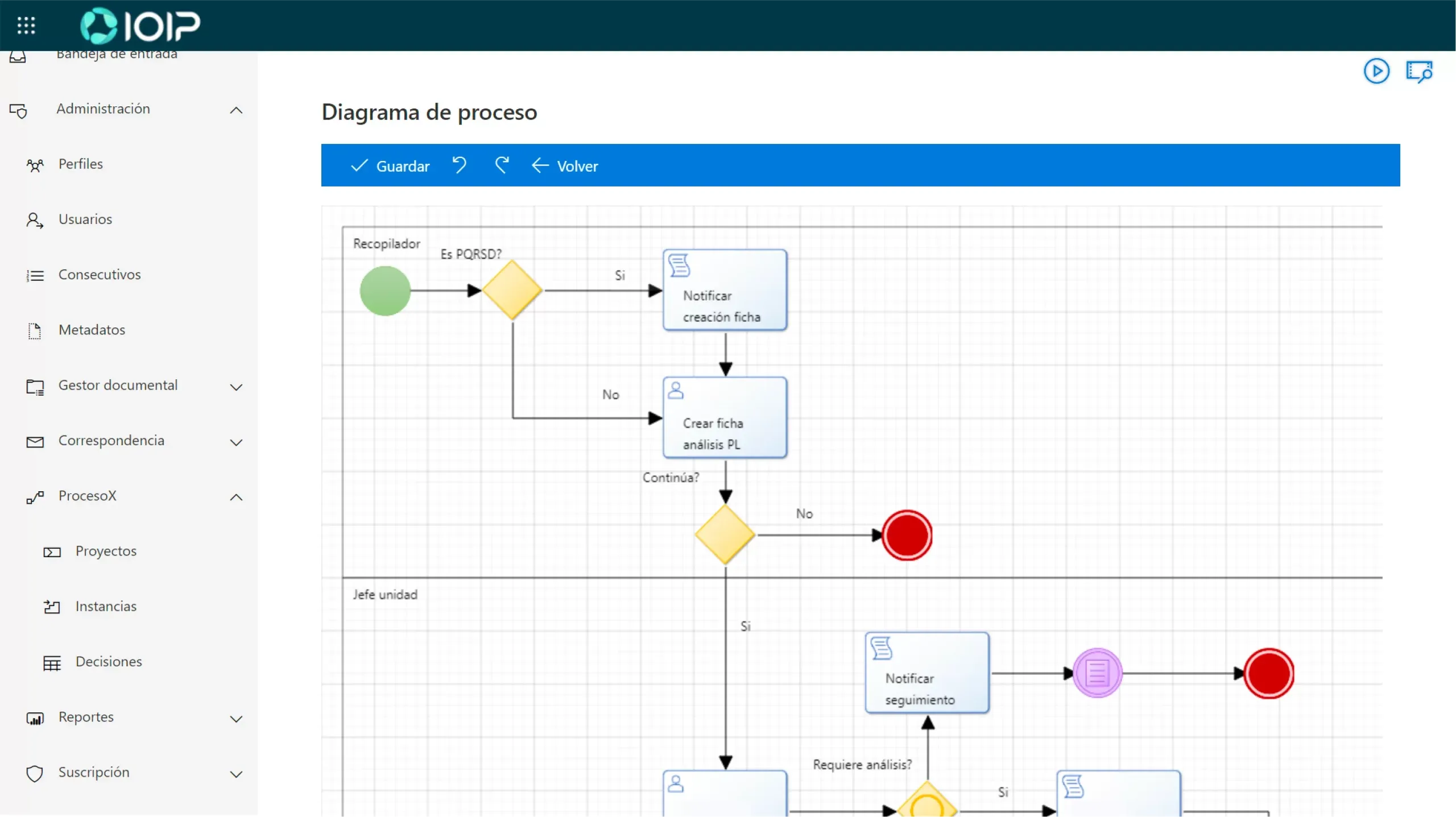Select the Es PQRSD? gateway diamond
This screenshot has height=817, width=1456.
tap(512, 291)
